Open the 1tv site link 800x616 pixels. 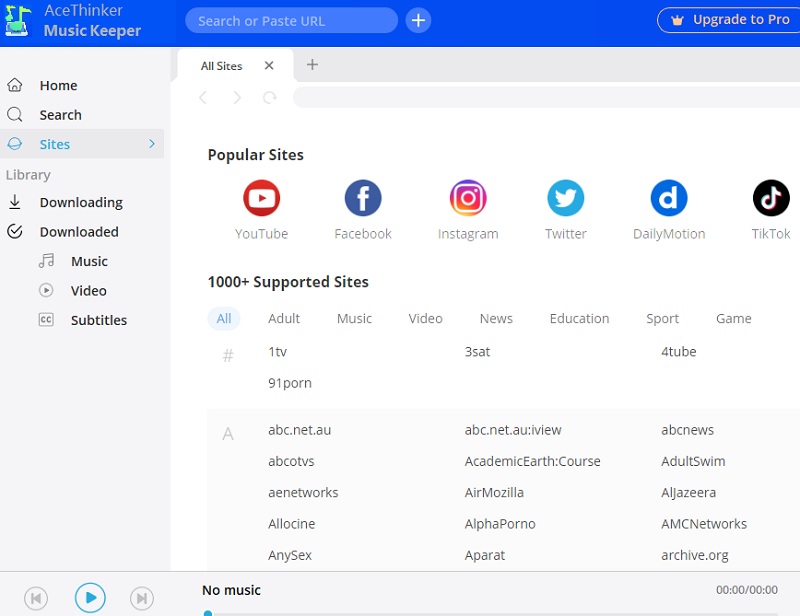click(278, 352)
